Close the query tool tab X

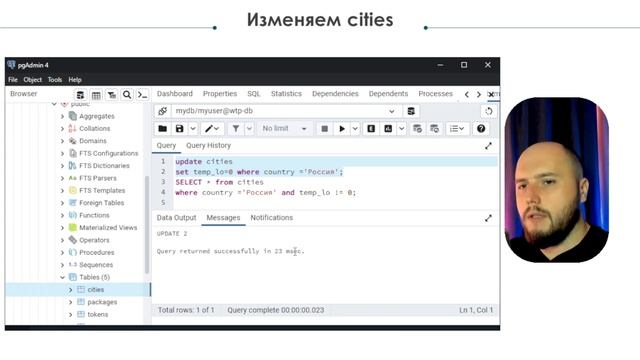click(x=491, y=94)
